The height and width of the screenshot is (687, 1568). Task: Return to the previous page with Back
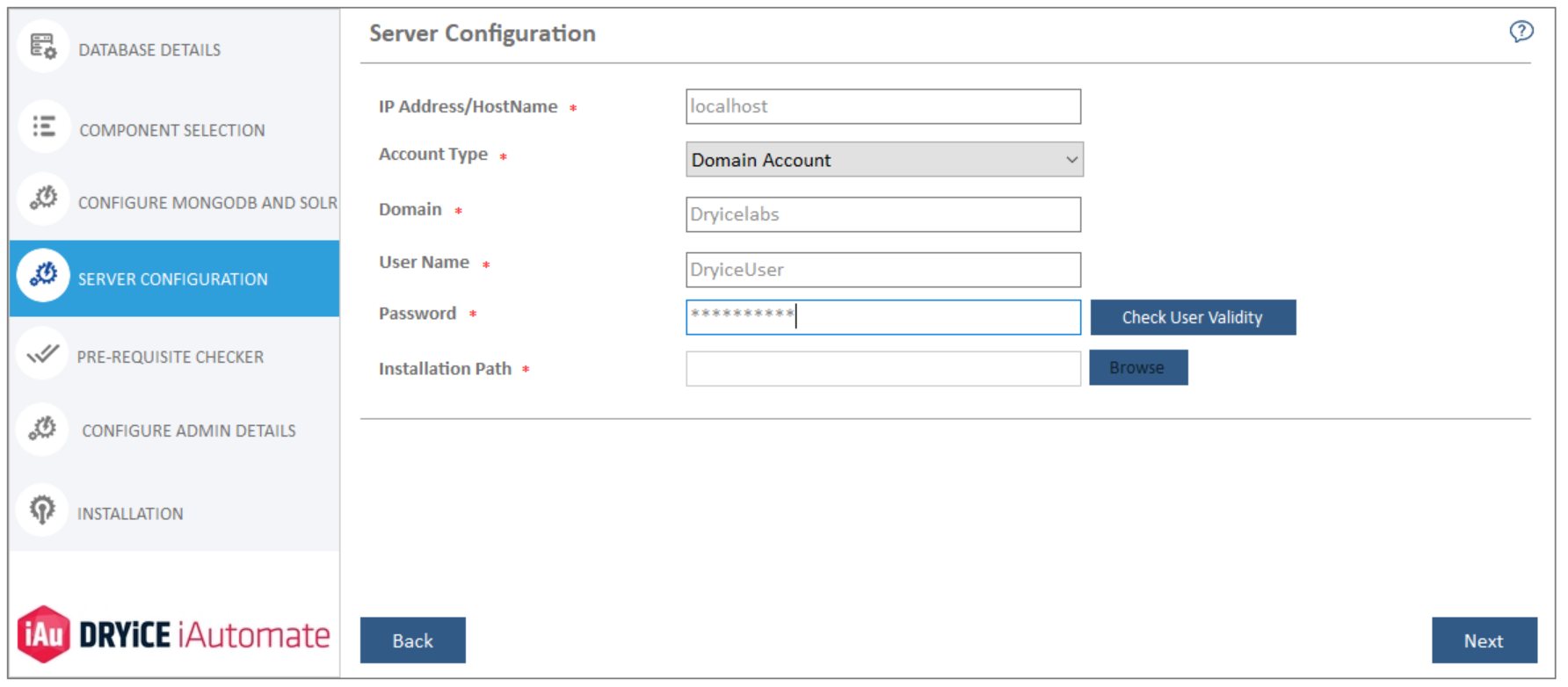[x=413, y=641]
